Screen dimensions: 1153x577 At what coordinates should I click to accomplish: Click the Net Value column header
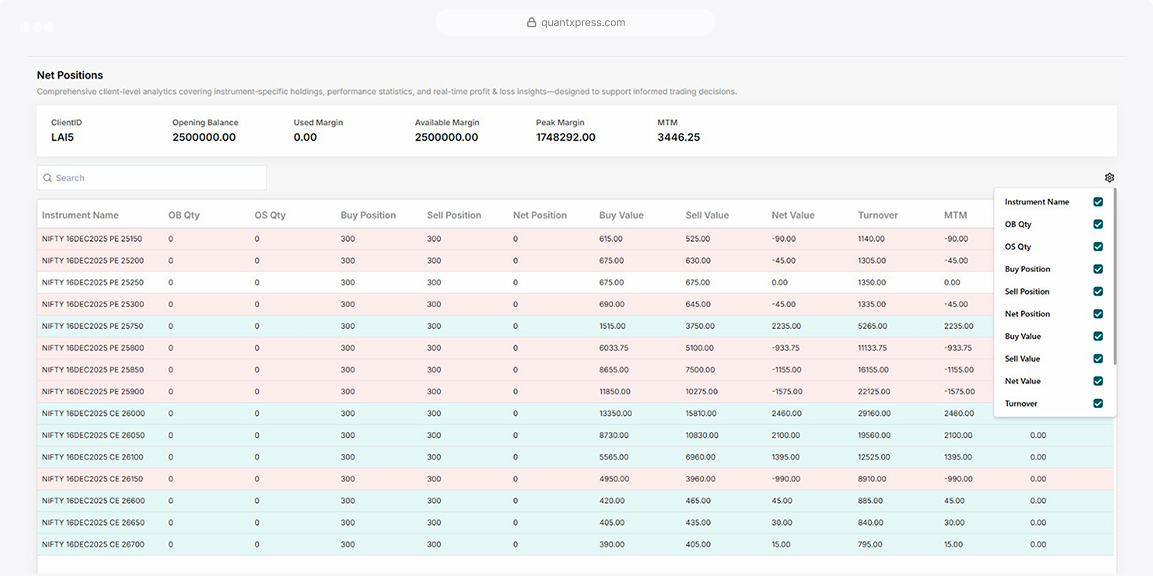click(793, 215)
